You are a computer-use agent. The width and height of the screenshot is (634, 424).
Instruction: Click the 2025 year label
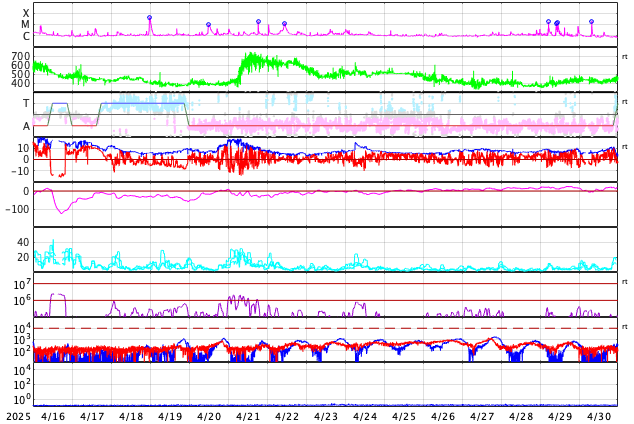point(19,416)
